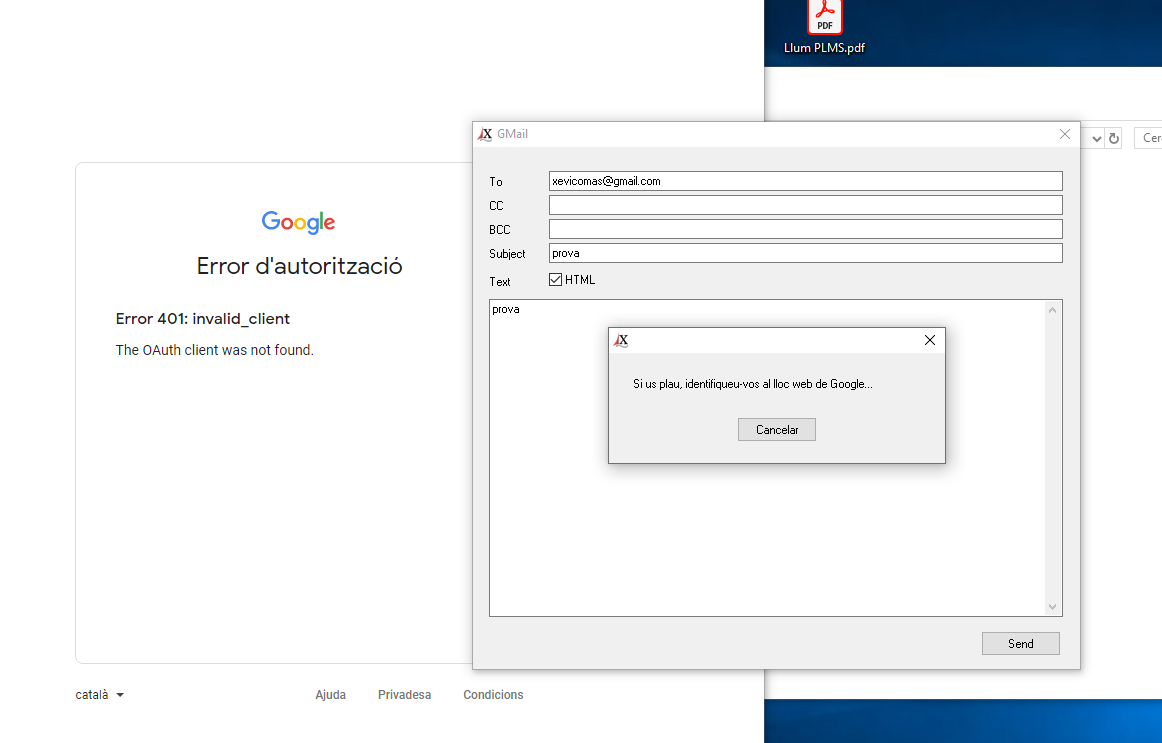The width and height of the screenshot is (1162, 743).
Task: Click in the CC field
Action: coord(806,205)
